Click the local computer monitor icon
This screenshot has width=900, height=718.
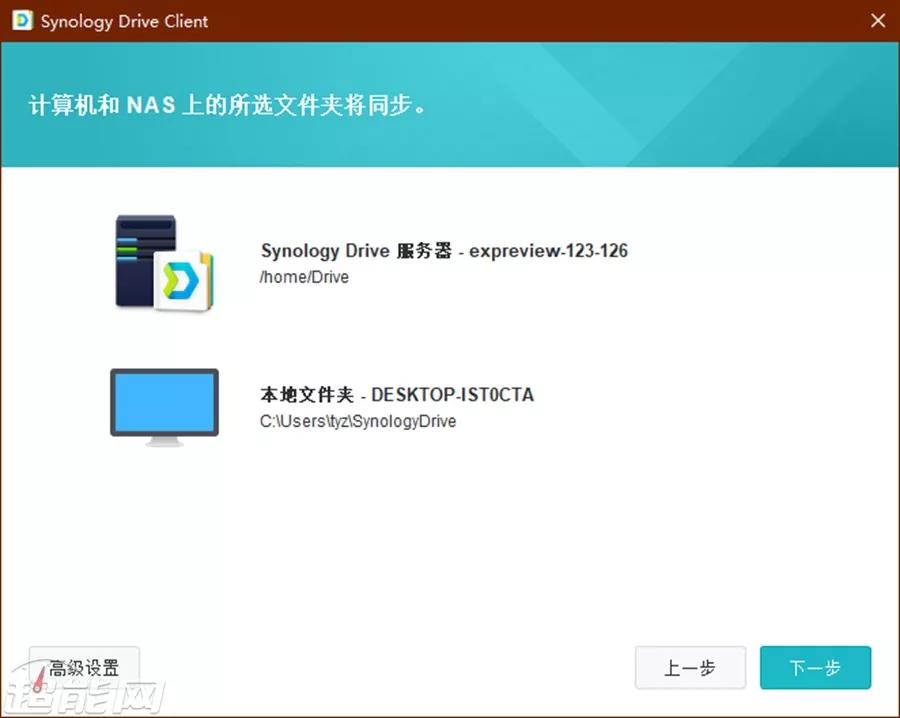tap(165, 407)
